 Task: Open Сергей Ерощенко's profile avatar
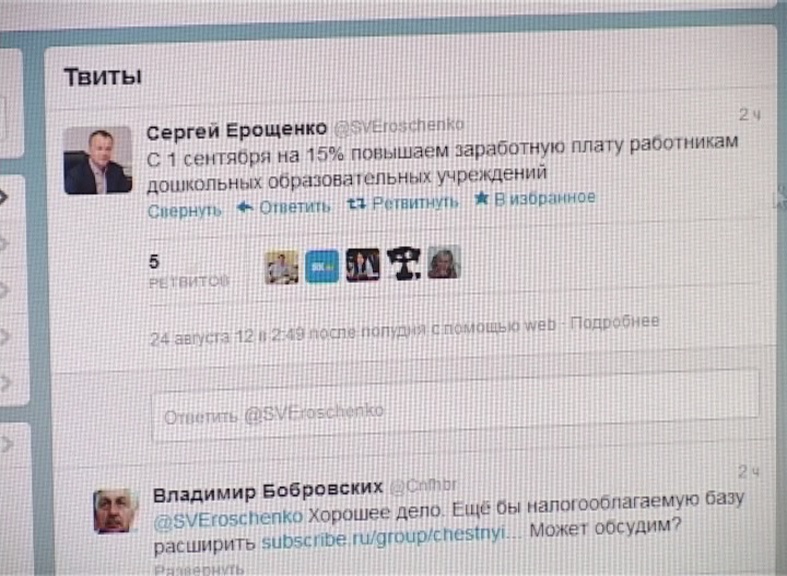(x=98, y=160)
